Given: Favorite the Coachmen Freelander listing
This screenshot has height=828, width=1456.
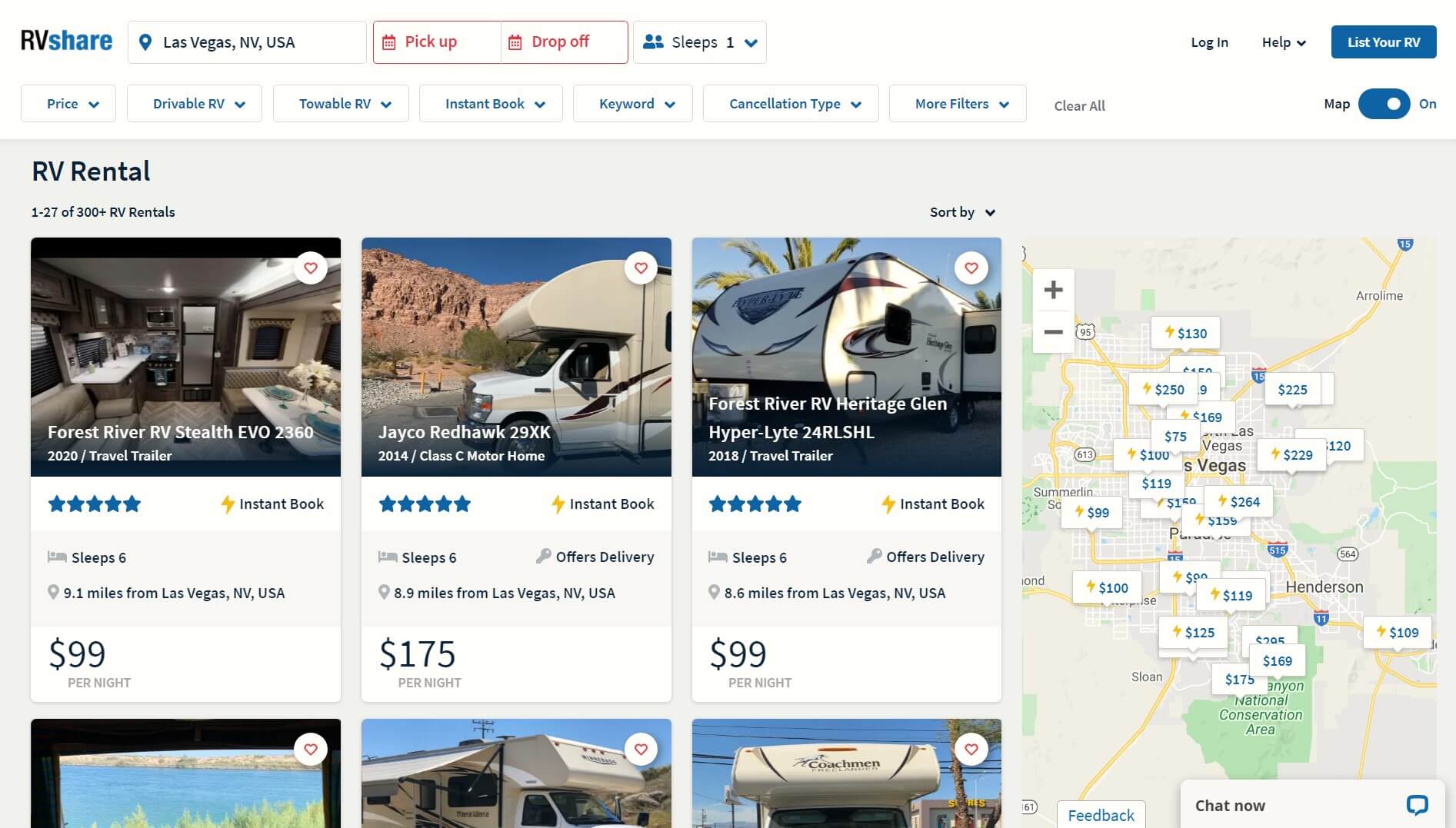Looking at the screenshot, I should (x=971, y=749).
